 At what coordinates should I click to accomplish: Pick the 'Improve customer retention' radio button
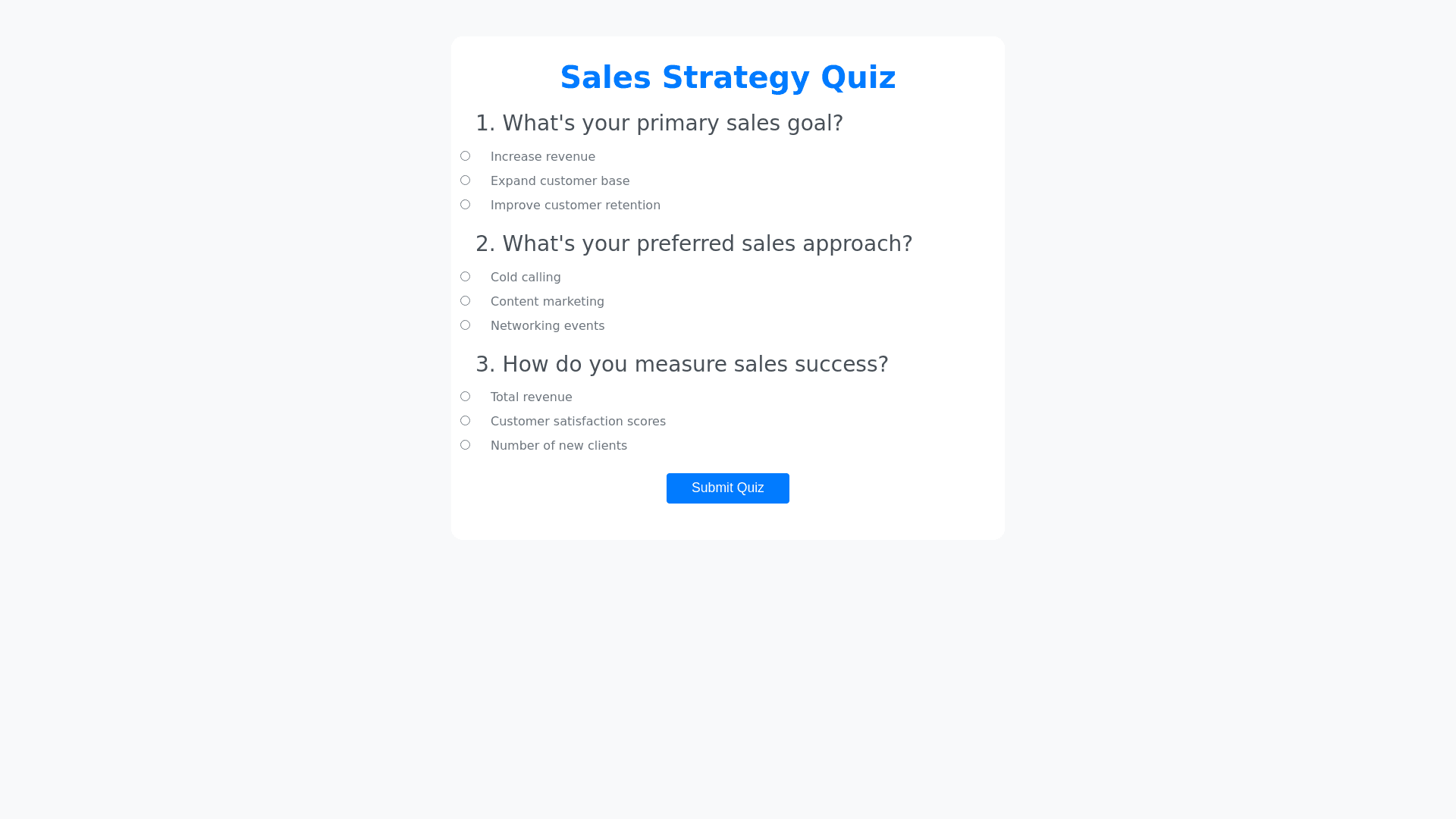point(465,205)
